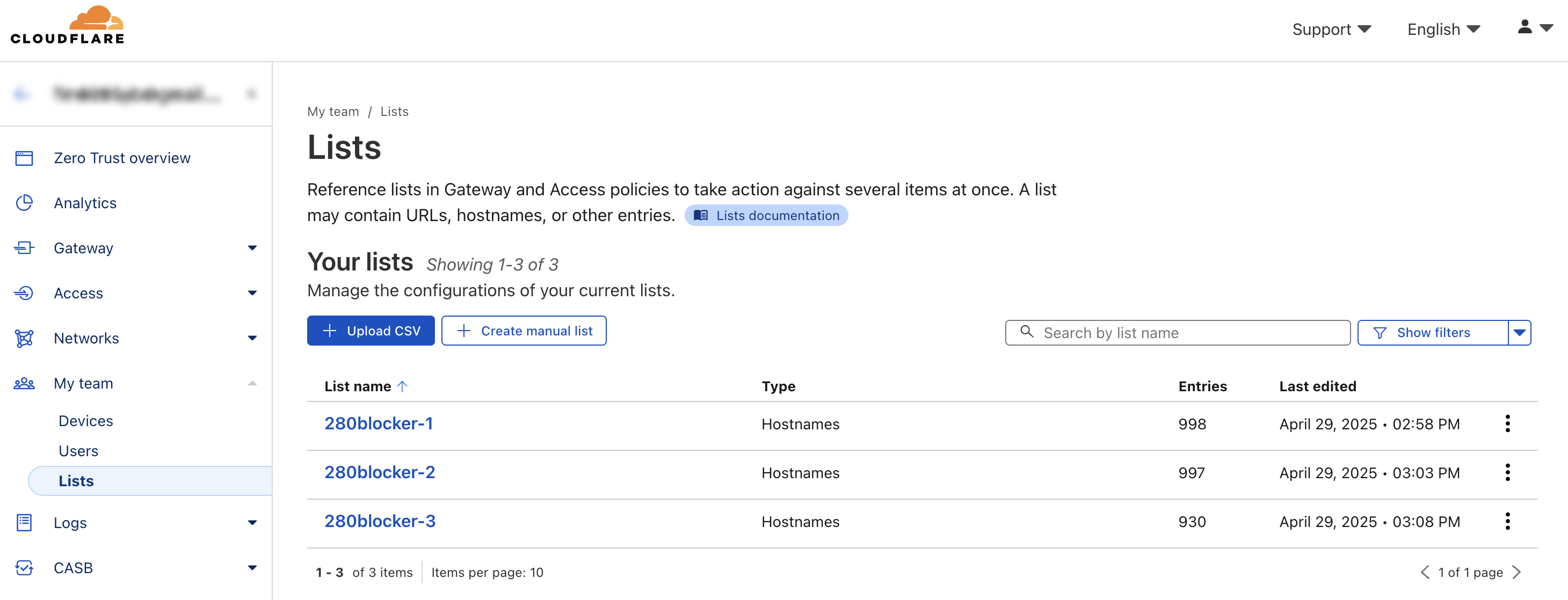Open Analytics from the sidebar

(x=85, y=203)
